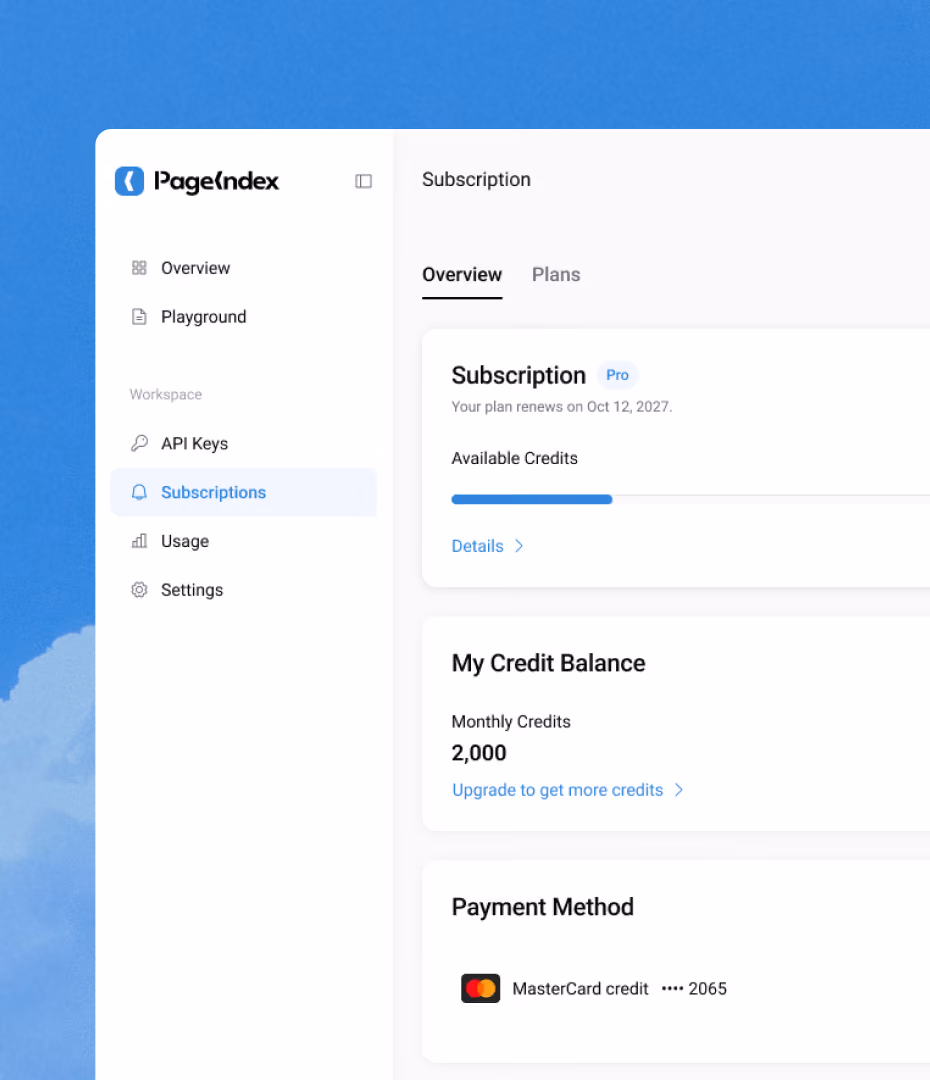The width and height of the screenshot is (930, 1080).
Task: Click the chevron next to Details
Action: [x=519, y=546]
